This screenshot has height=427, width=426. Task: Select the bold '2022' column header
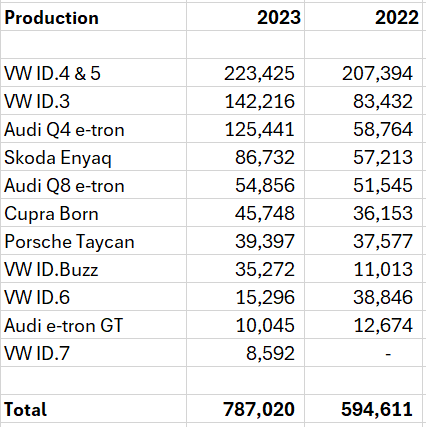[363, 17]
